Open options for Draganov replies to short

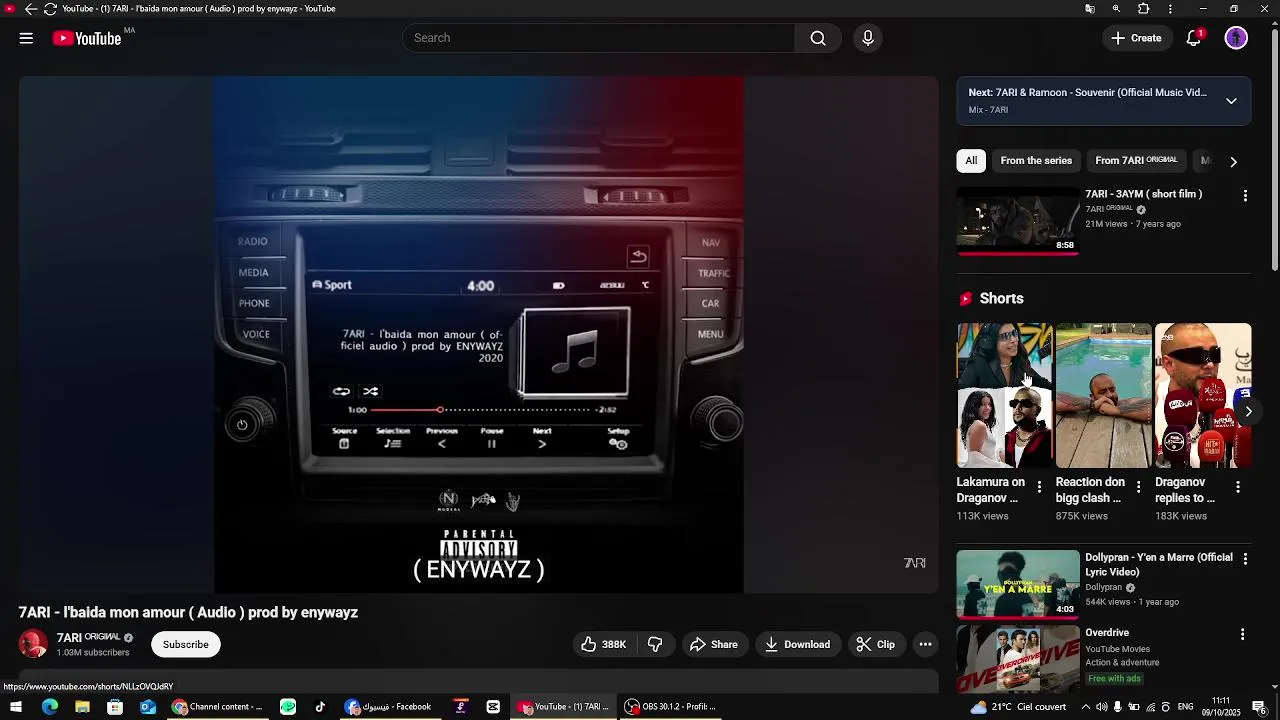tap(1238, 487)
